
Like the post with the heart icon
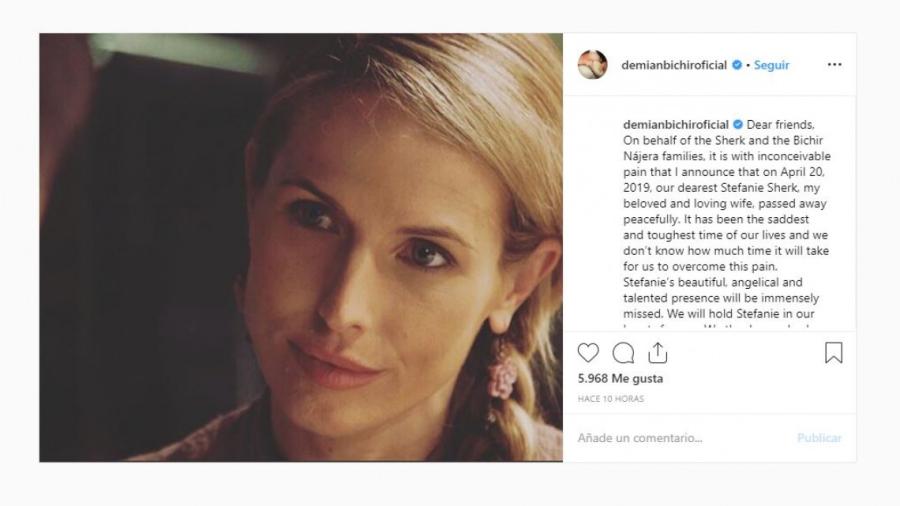tap(588, 353)
